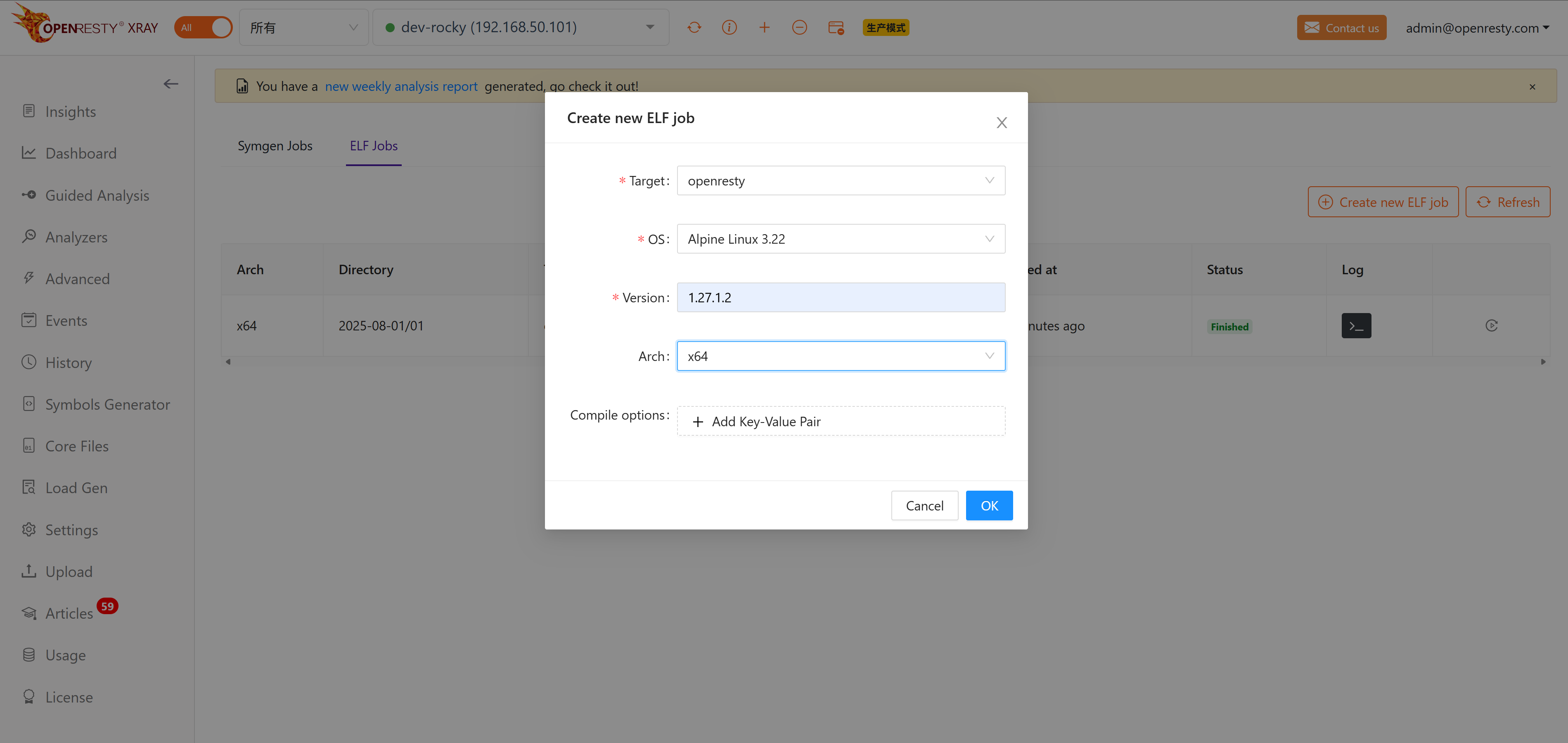Open Insights in the sidebar
The height and width of the screenshot is (743, 1568).
(x=71, y=112)
